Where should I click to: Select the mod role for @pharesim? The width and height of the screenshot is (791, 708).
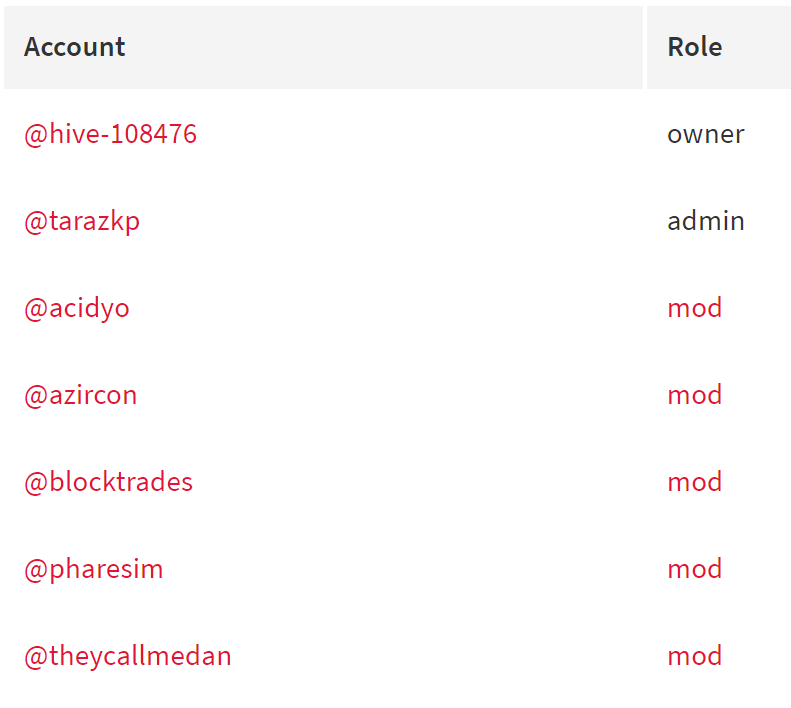[x=695, y=569]
